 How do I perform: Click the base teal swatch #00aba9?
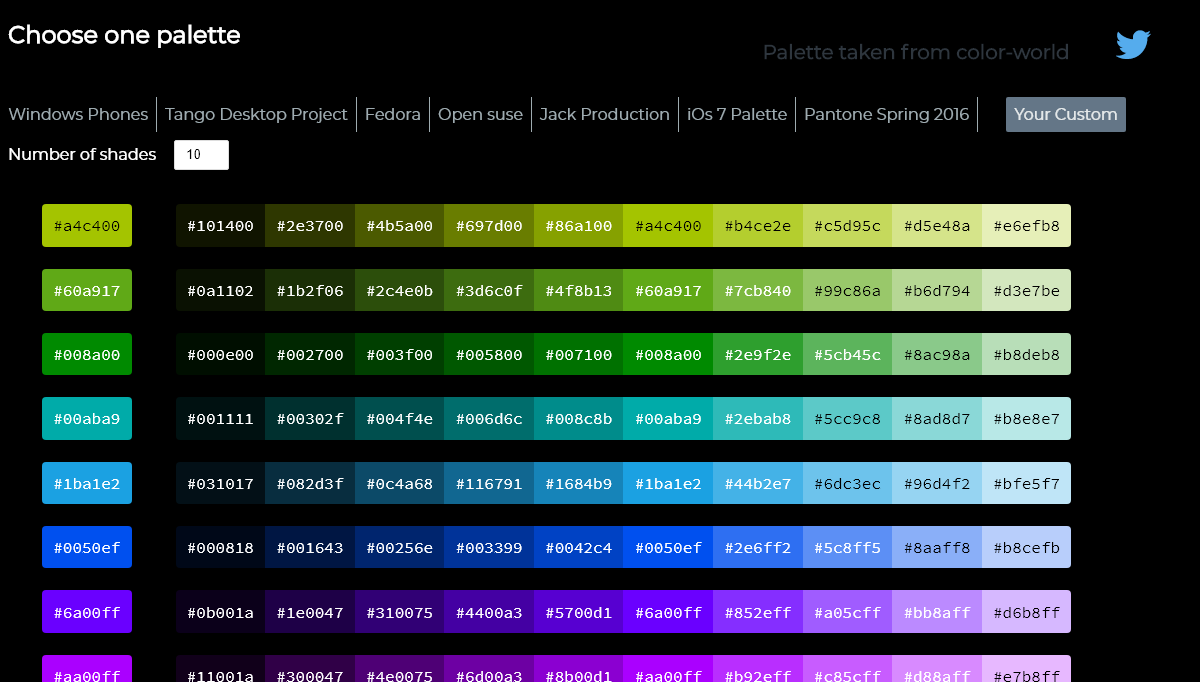87,419
